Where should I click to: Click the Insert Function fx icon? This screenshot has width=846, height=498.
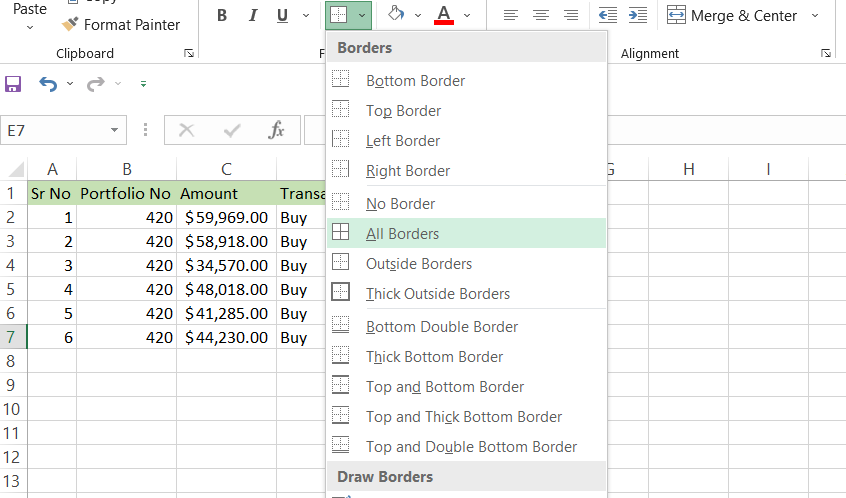tap(277, 130)
